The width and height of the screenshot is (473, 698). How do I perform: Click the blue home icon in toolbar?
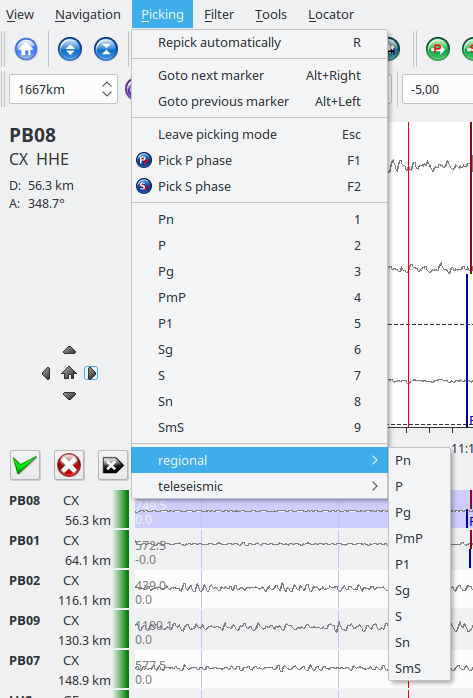coord(26,49)
